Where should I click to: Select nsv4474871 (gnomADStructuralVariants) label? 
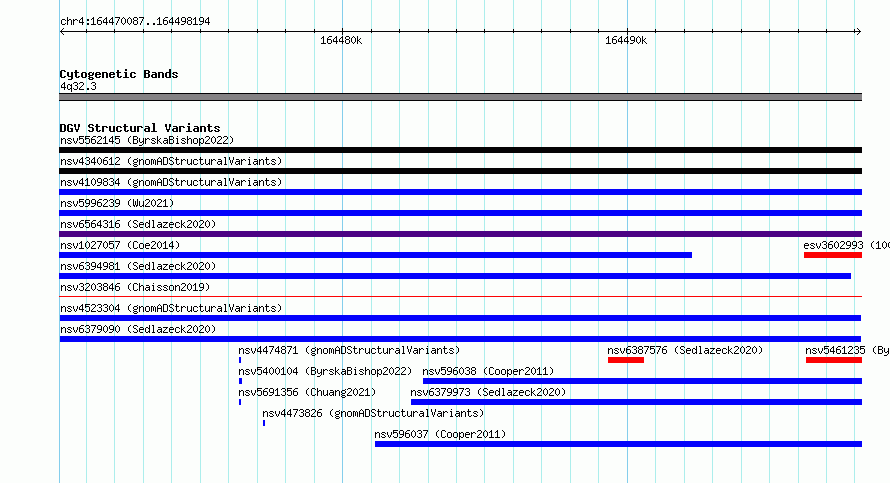tap(349, 350)
